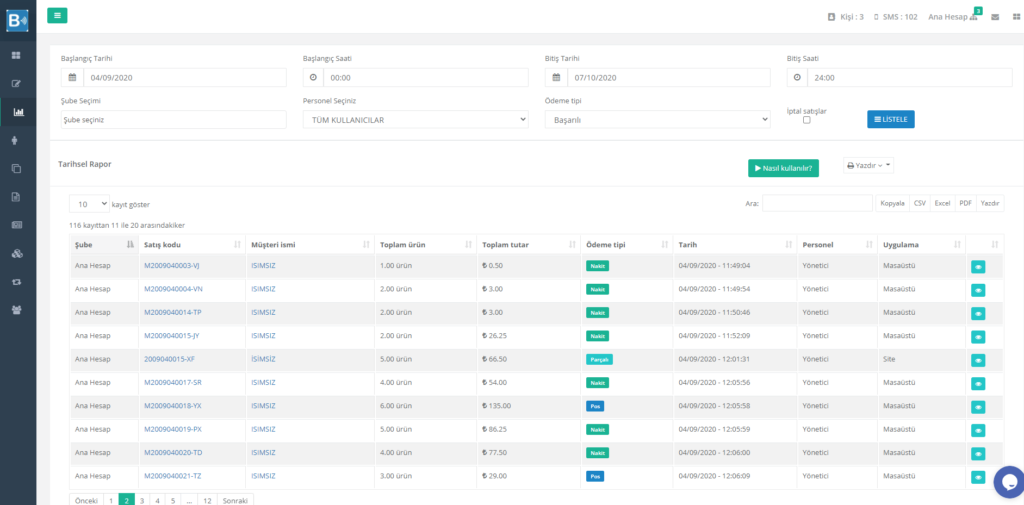
Task: Go to page 12 of results
Action: click(207, 500)
